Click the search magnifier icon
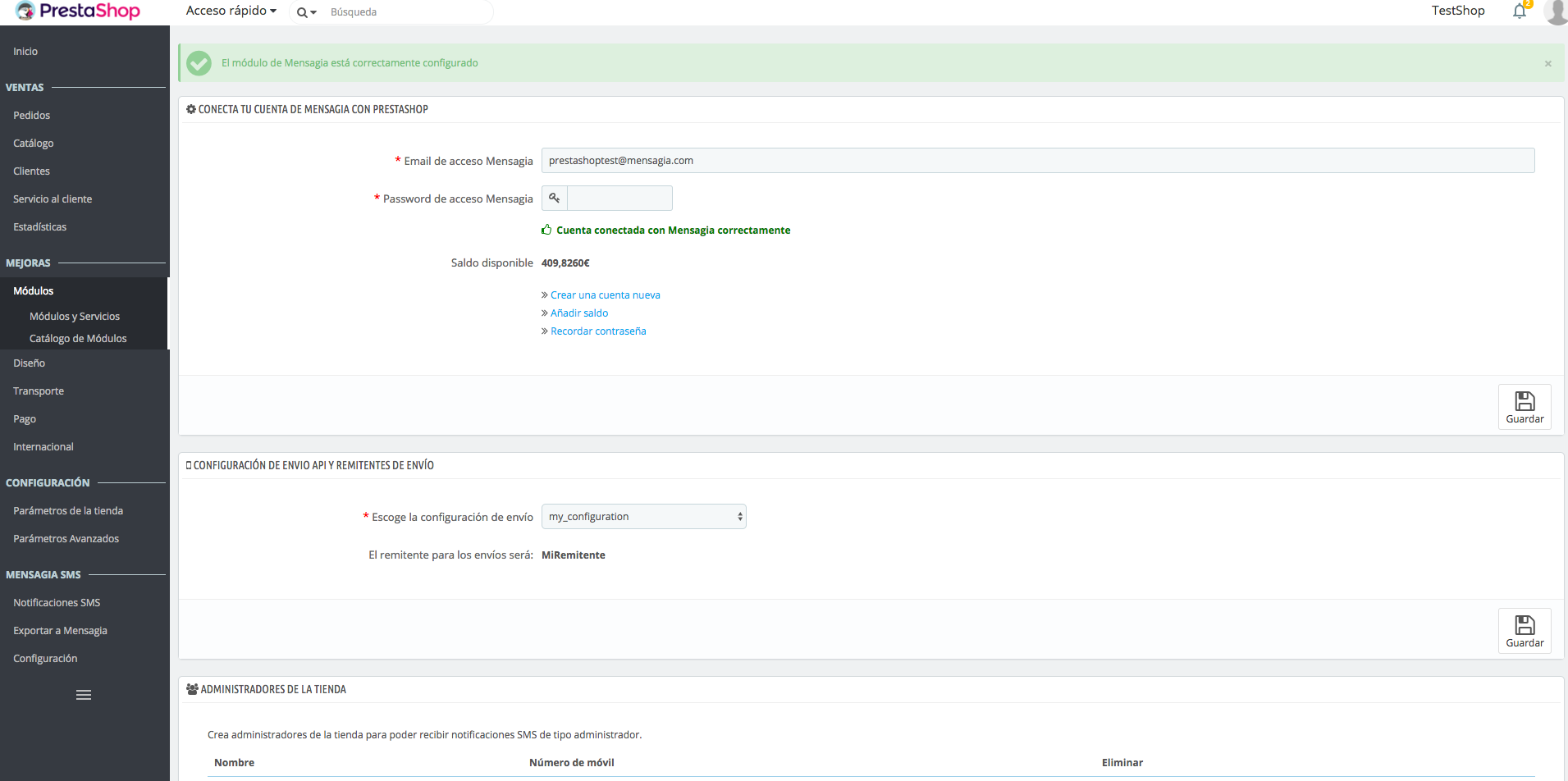 (303, 12)
